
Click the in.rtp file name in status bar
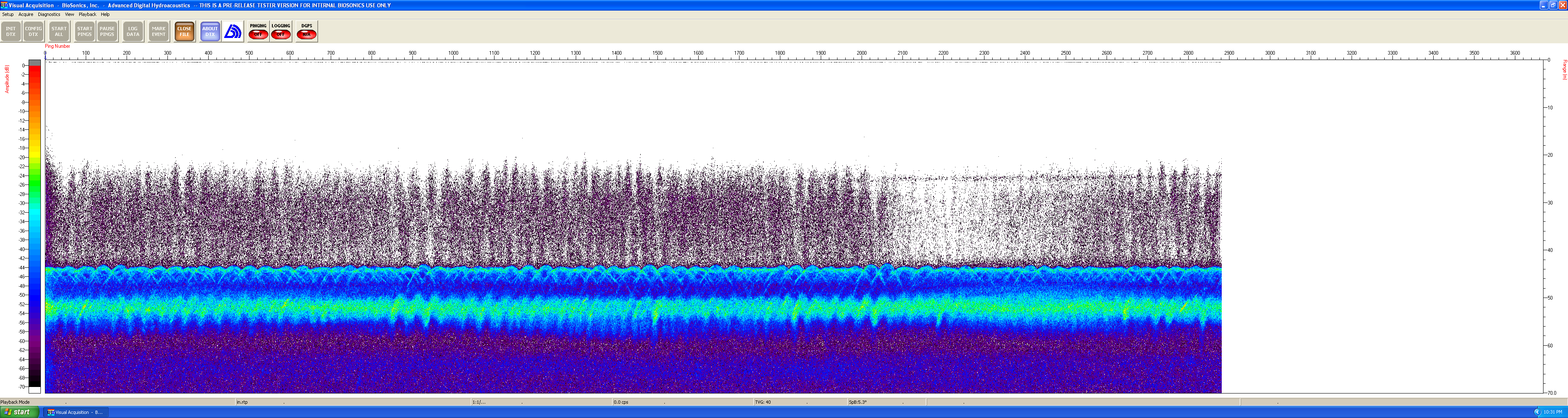242,402
